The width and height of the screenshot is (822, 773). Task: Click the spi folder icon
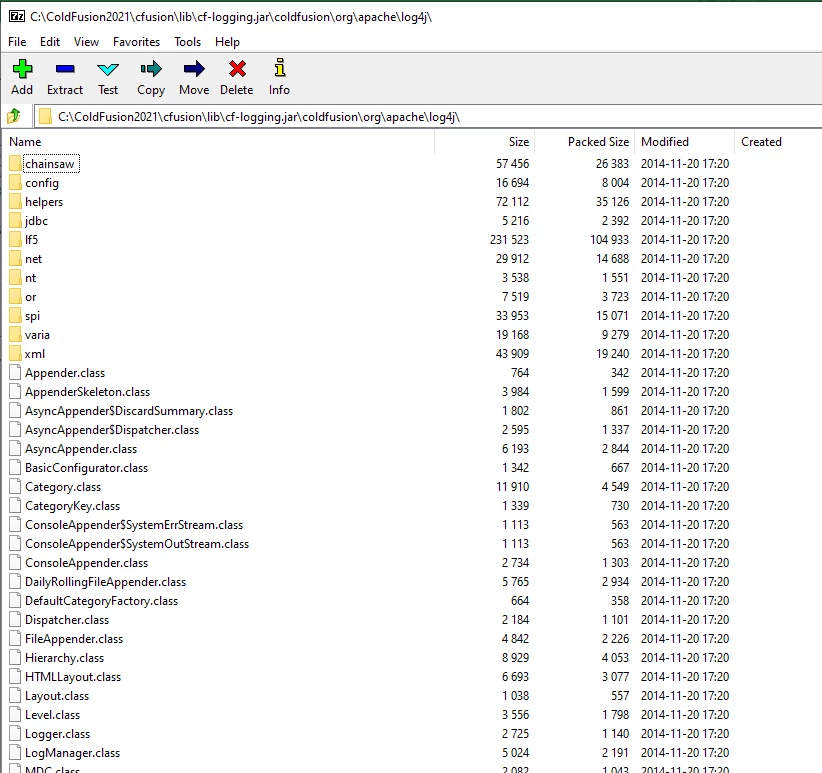(15, 315)
